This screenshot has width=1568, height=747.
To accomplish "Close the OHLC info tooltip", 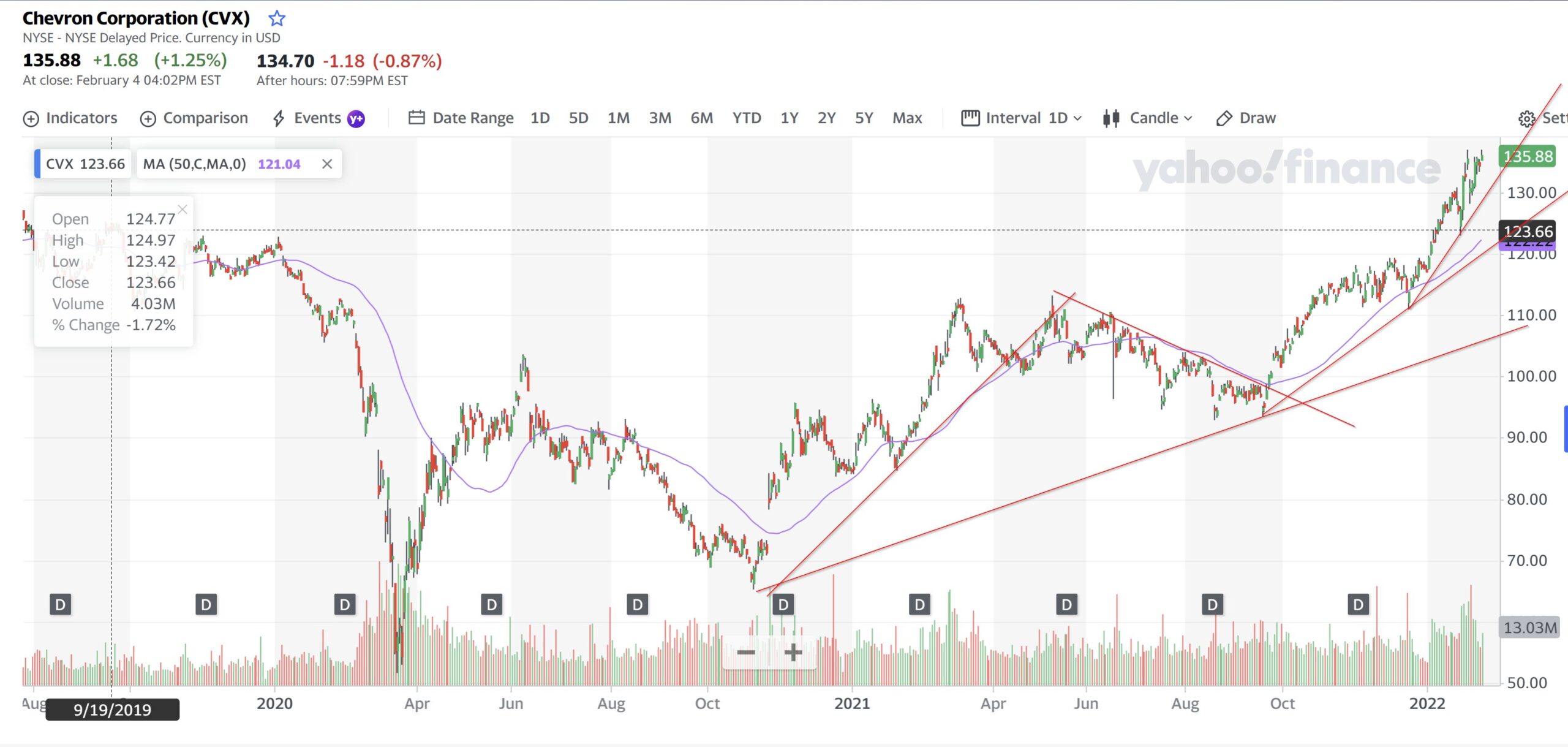I will click(183, 209).
